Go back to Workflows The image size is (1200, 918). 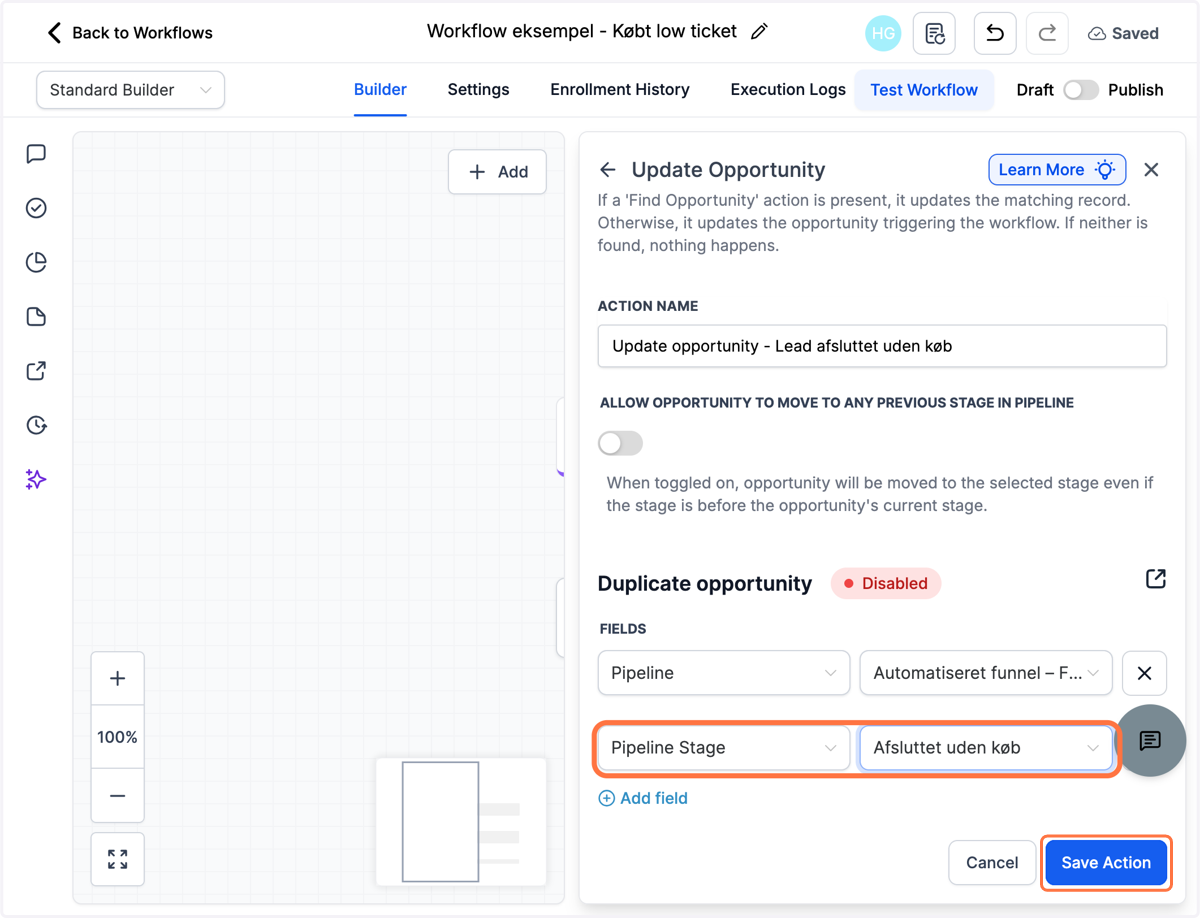[130, 33]
